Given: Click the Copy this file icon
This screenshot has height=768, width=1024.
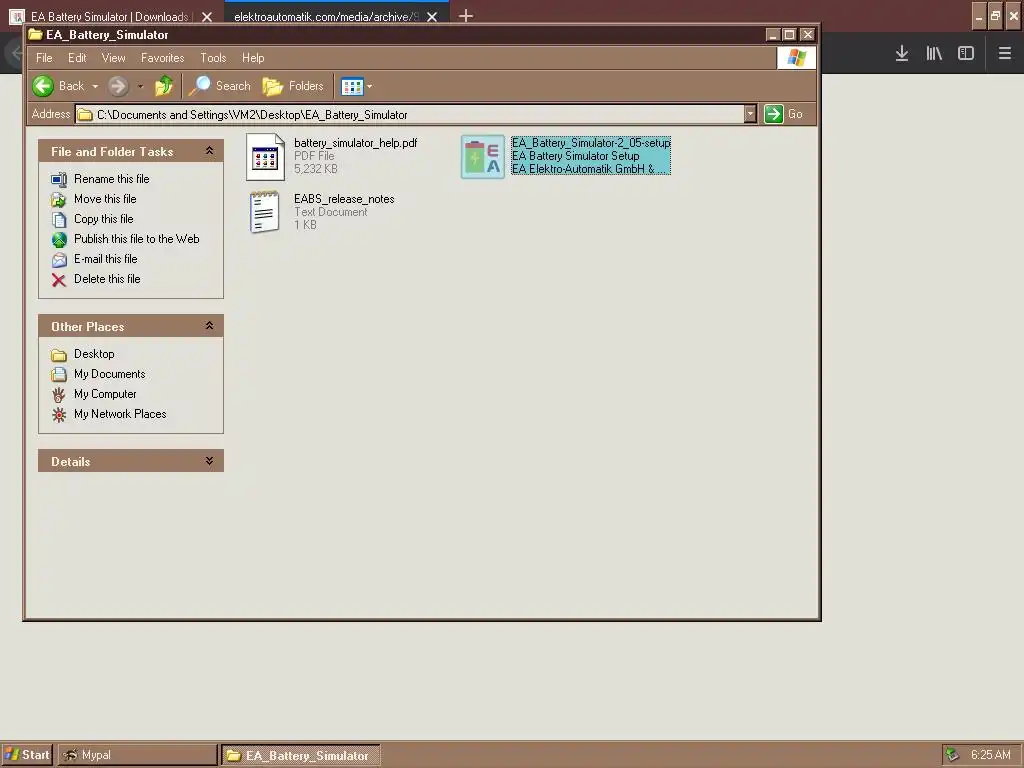Looking at the screenshot, I should tap(59, 219).
